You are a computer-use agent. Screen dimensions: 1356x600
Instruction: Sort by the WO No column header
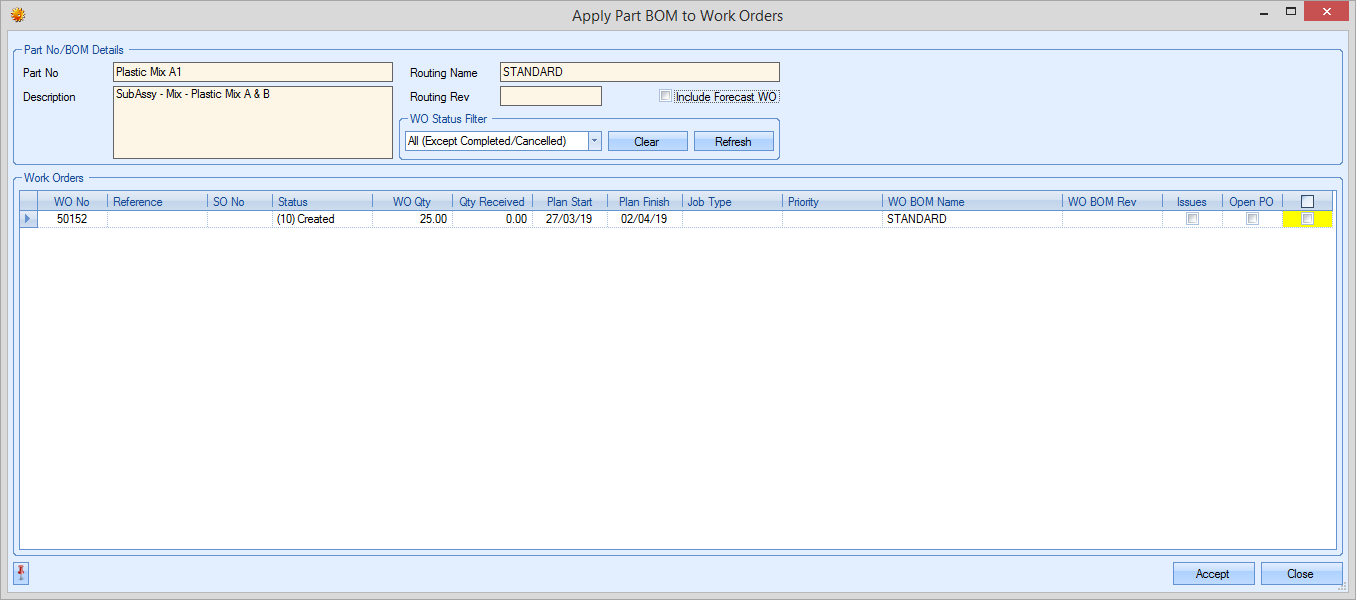point(71,202)
